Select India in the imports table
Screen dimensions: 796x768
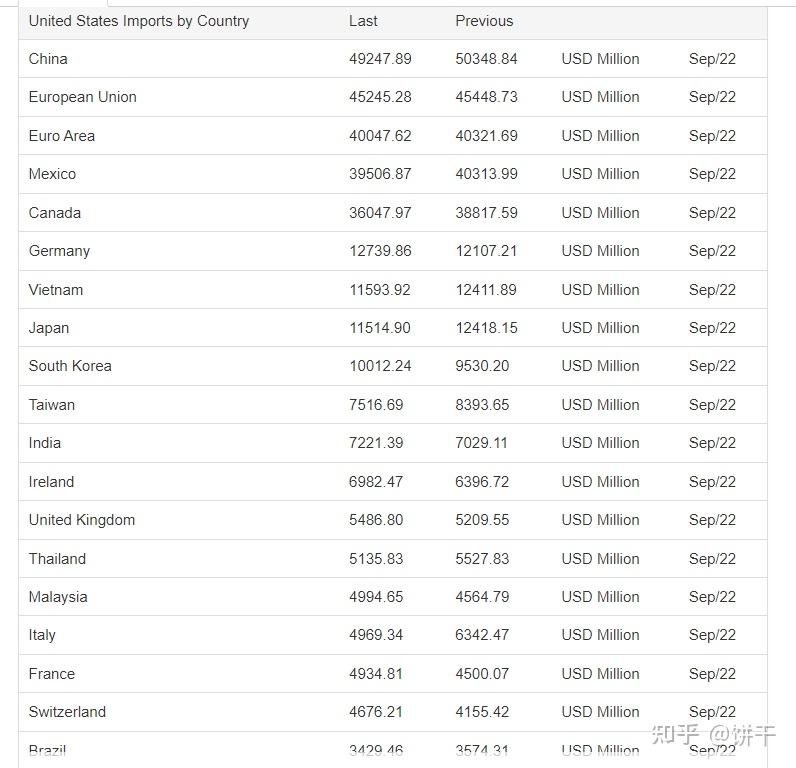click(x=45, y=443)
